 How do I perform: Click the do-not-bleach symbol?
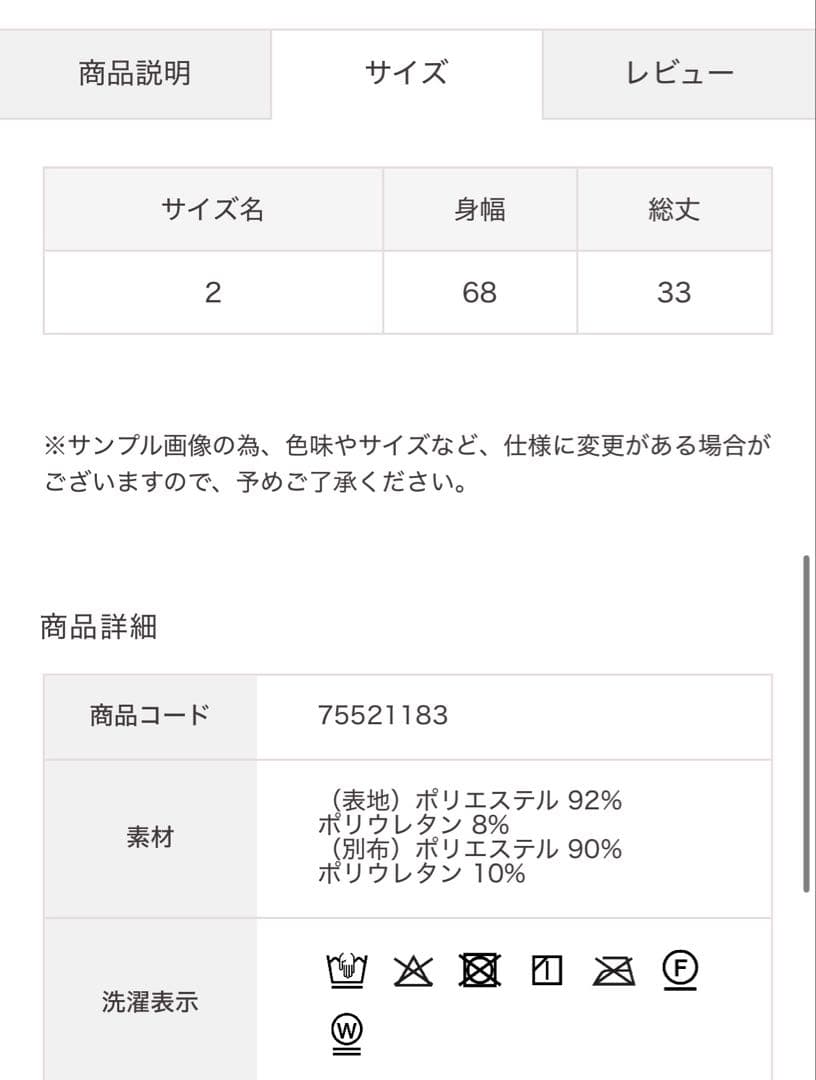pyautogui.click(x=414, y=968)
